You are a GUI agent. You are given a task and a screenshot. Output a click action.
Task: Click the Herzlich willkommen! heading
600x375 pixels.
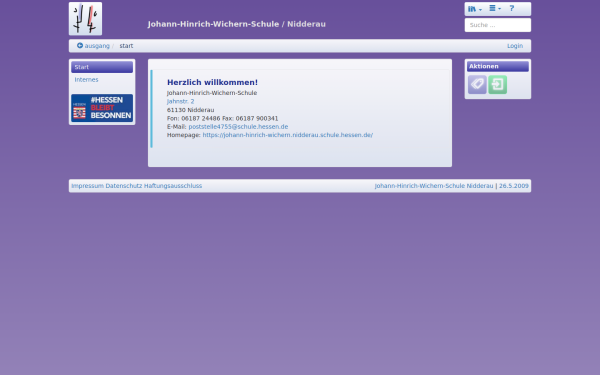tap(212, 82)
